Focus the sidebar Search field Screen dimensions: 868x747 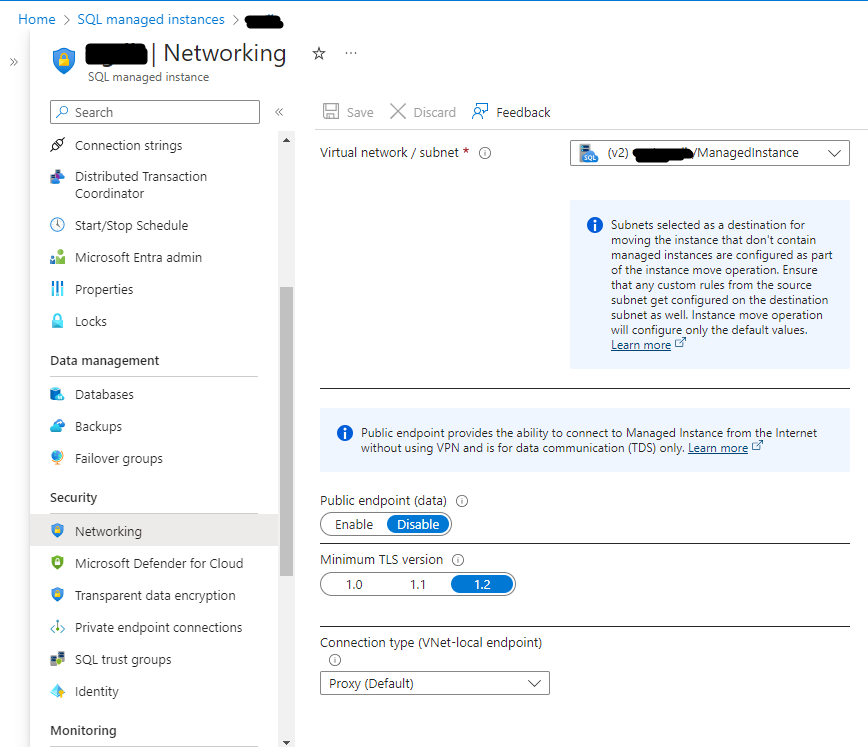point(155,112)
